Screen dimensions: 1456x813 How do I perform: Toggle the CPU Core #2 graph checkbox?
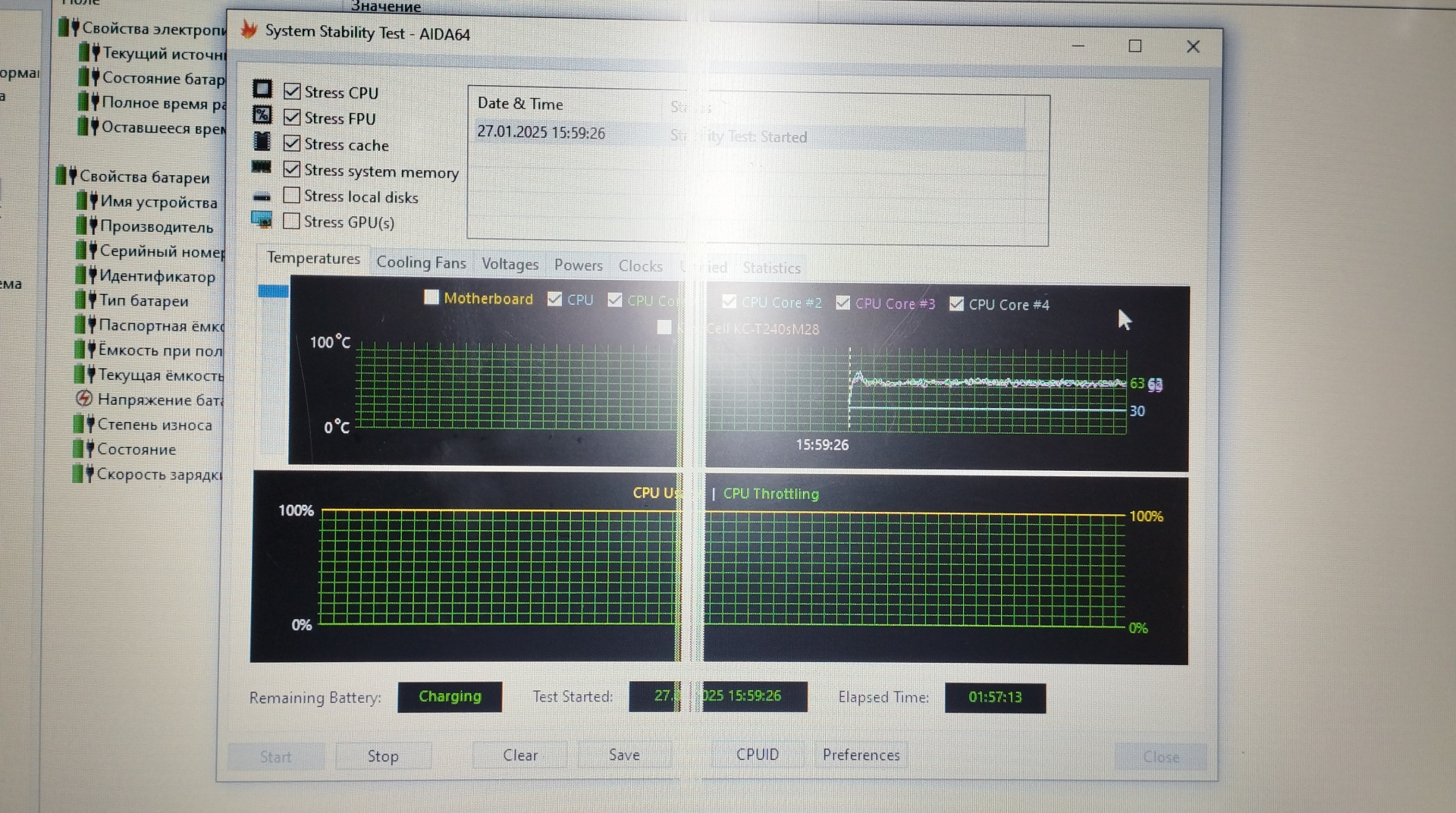click(x=730, y=301)
